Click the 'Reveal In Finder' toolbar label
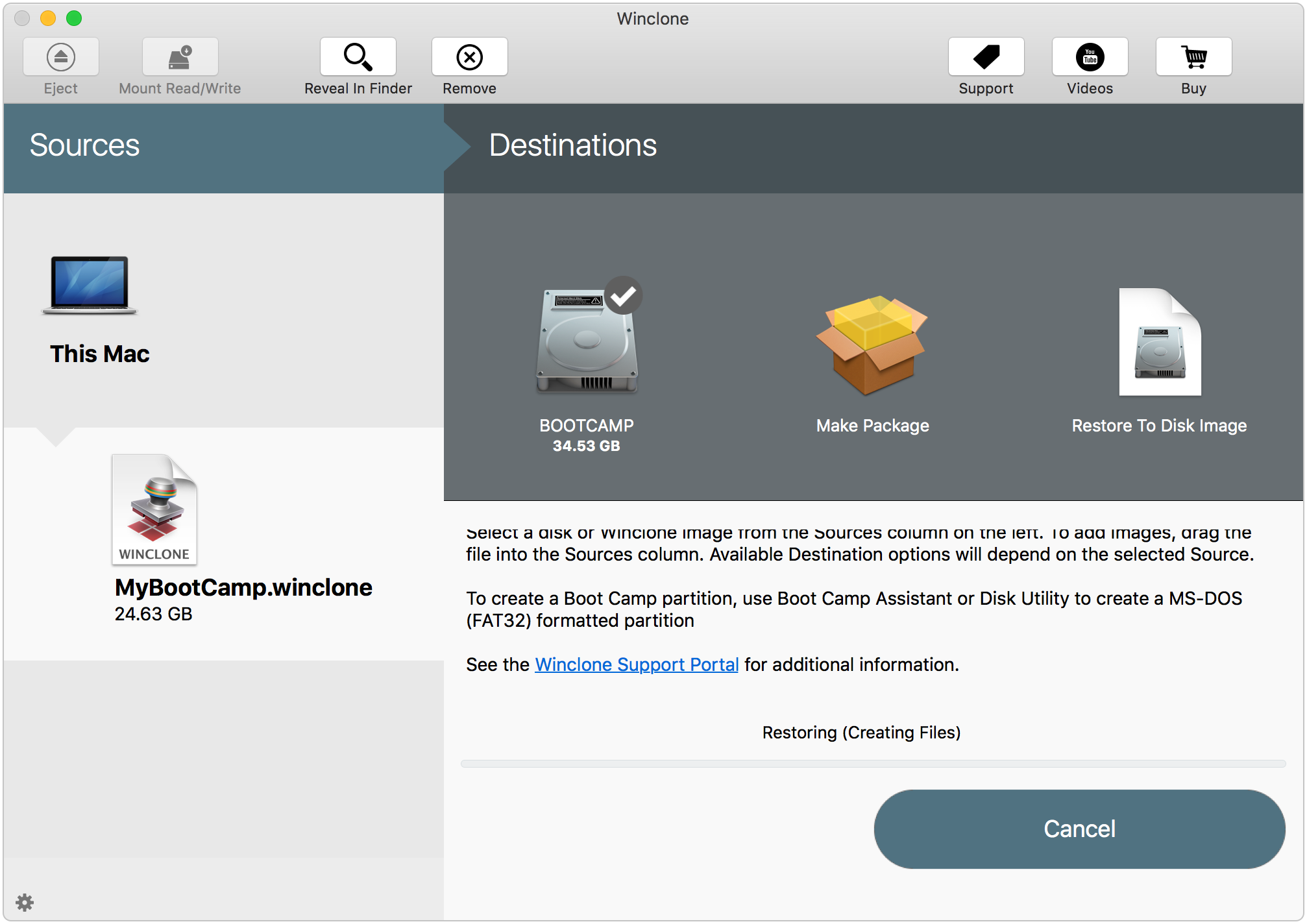Screen dimensions: 1307x924 tap(358, 88)
